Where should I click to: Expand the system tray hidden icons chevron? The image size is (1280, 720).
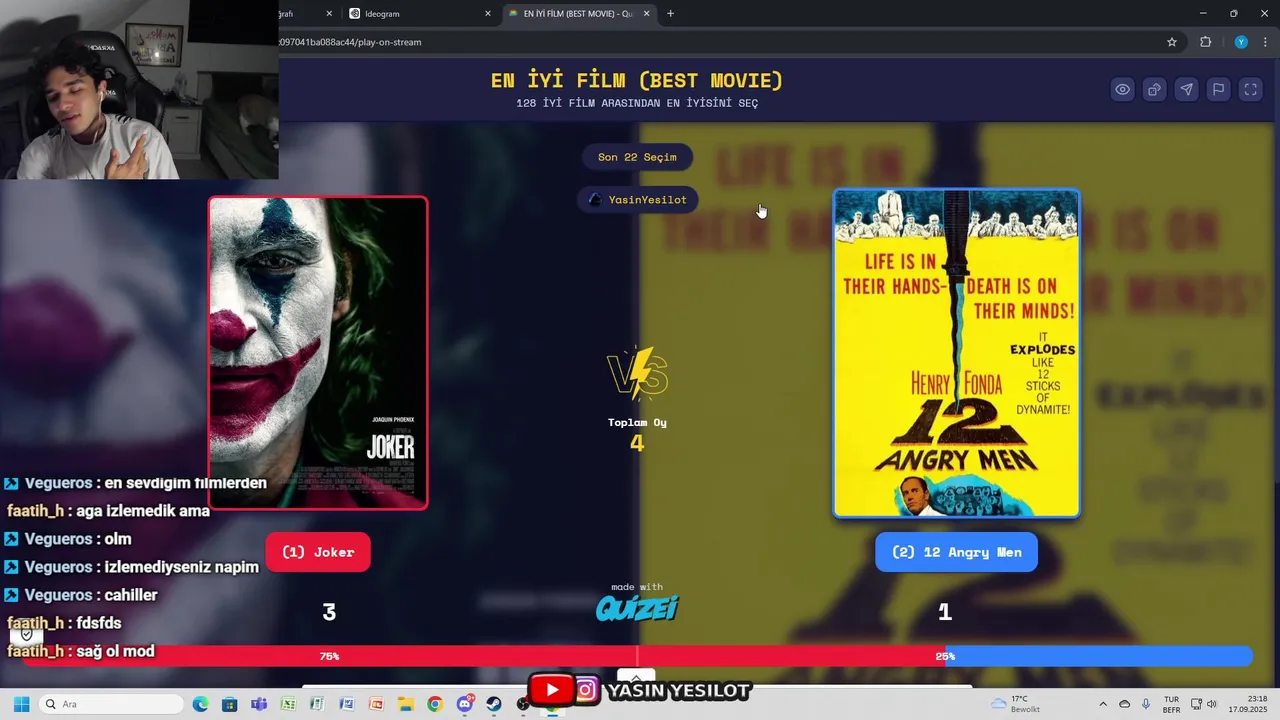click(1103, 704)
